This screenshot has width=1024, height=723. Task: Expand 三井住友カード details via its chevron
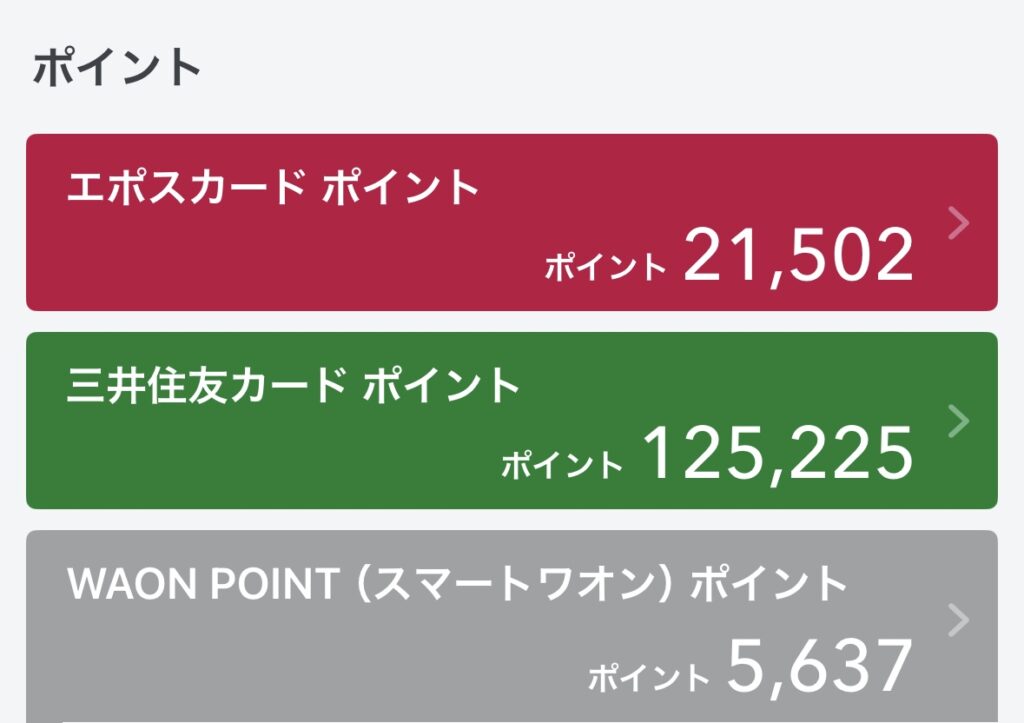tap(958, 421)
